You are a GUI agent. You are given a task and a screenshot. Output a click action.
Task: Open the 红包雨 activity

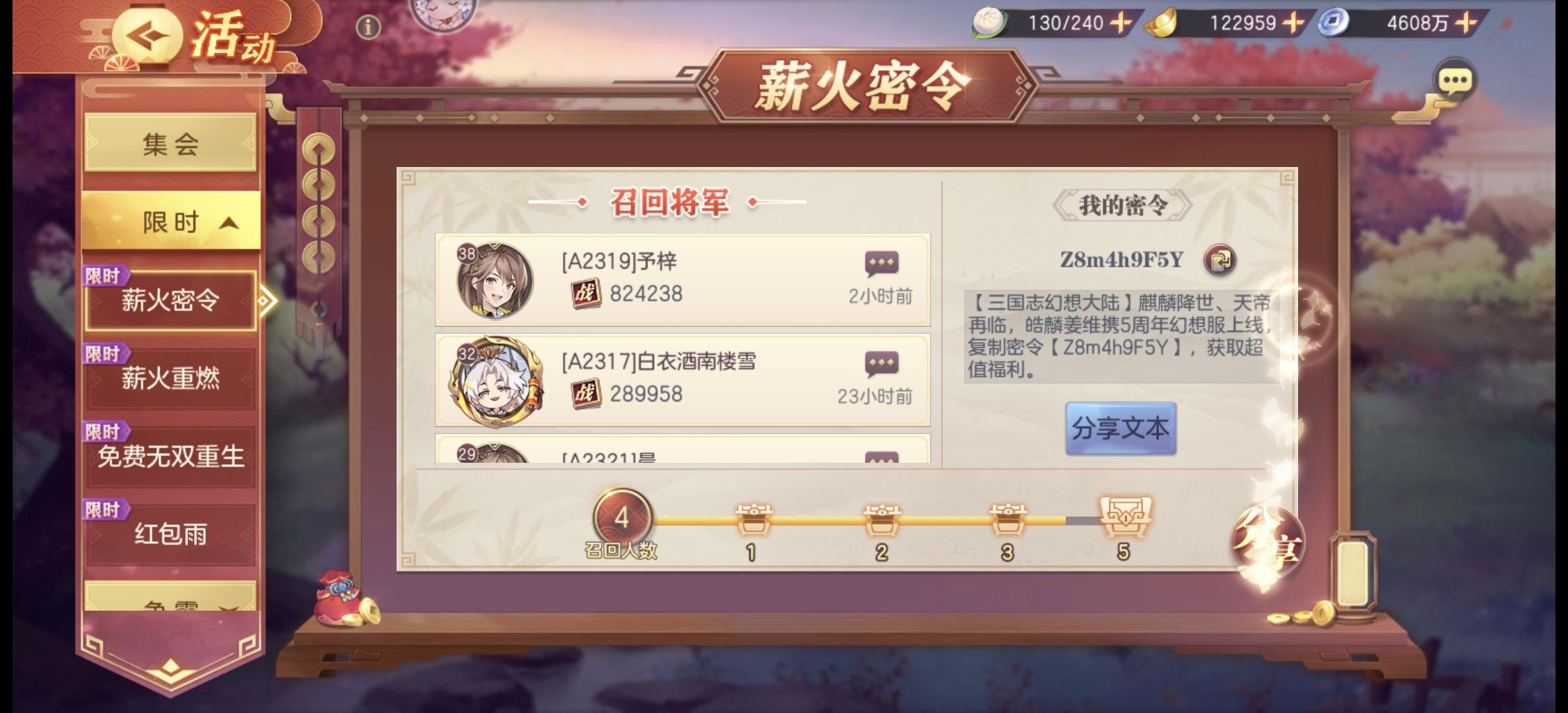[x=170, y=534]
